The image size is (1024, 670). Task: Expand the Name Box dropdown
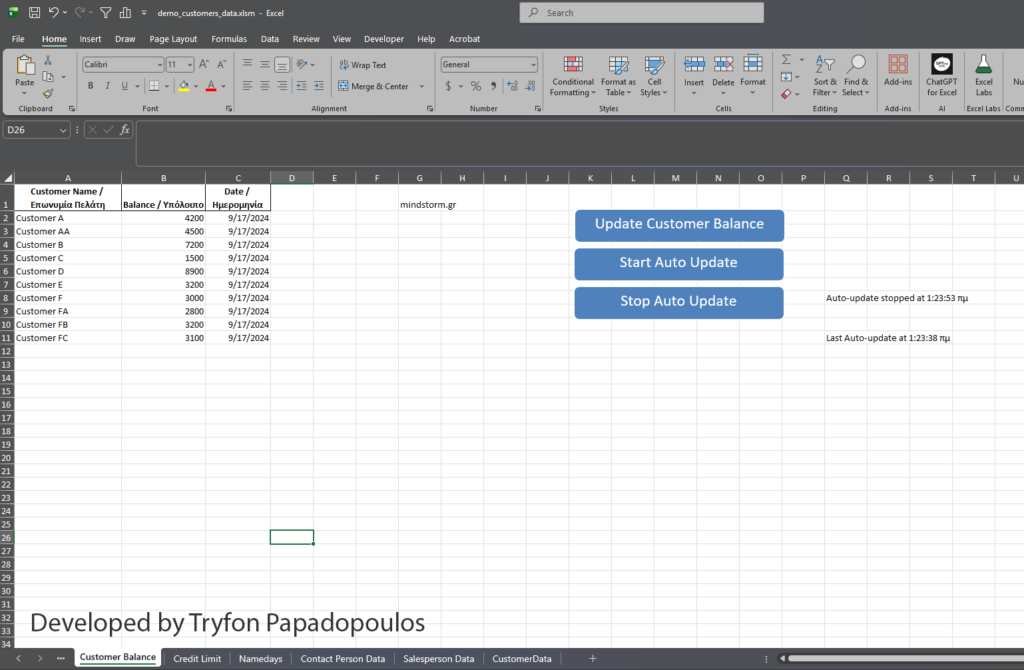[63, 130]
